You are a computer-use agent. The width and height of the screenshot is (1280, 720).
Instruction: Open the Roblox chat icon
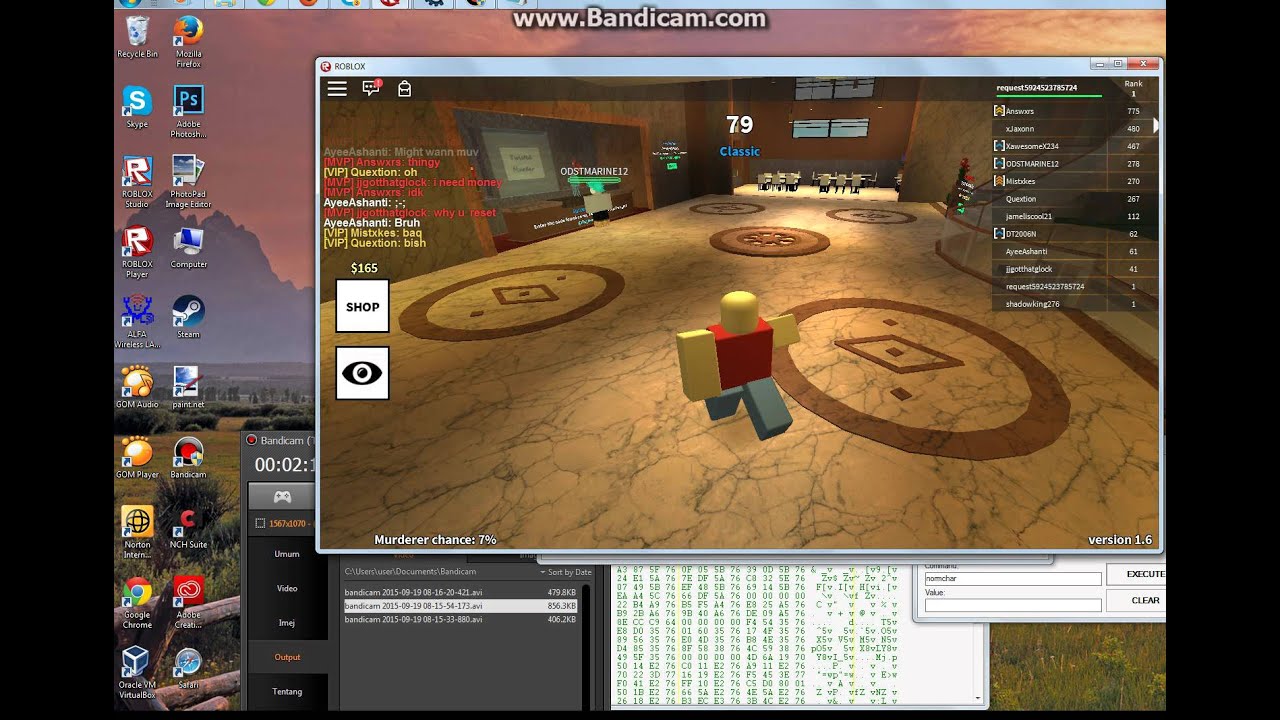371,88
